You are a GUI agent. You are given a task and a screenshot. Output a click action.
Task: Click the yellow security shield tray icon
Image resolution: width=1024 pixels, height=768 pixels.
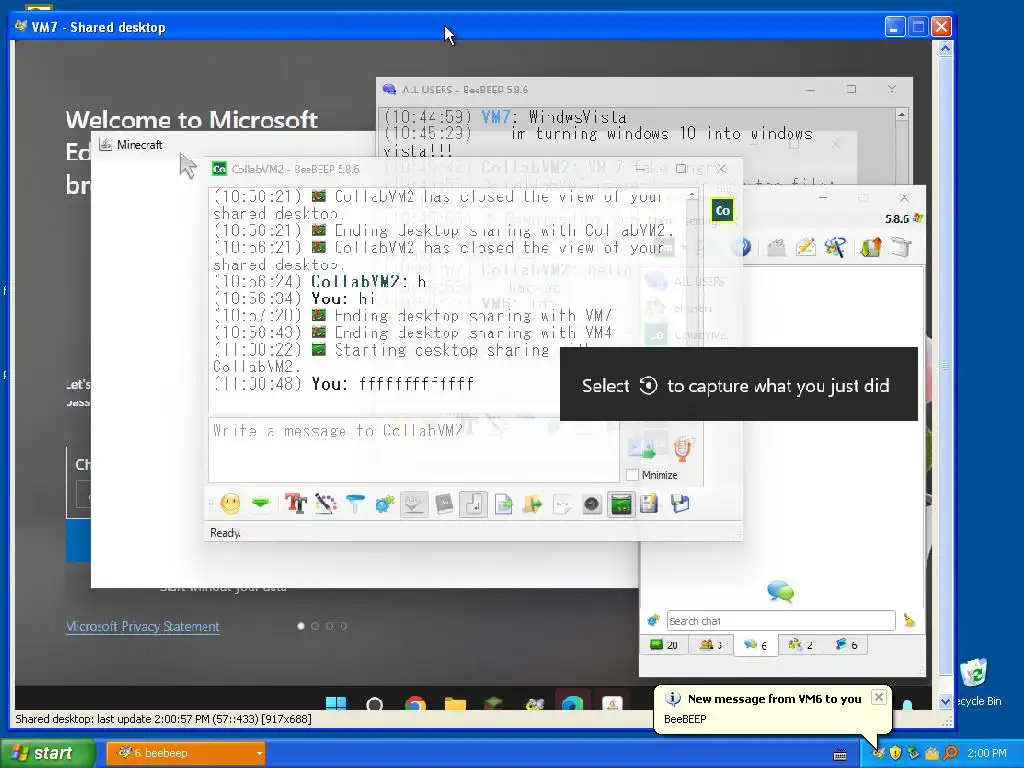(x=895, y=753)
